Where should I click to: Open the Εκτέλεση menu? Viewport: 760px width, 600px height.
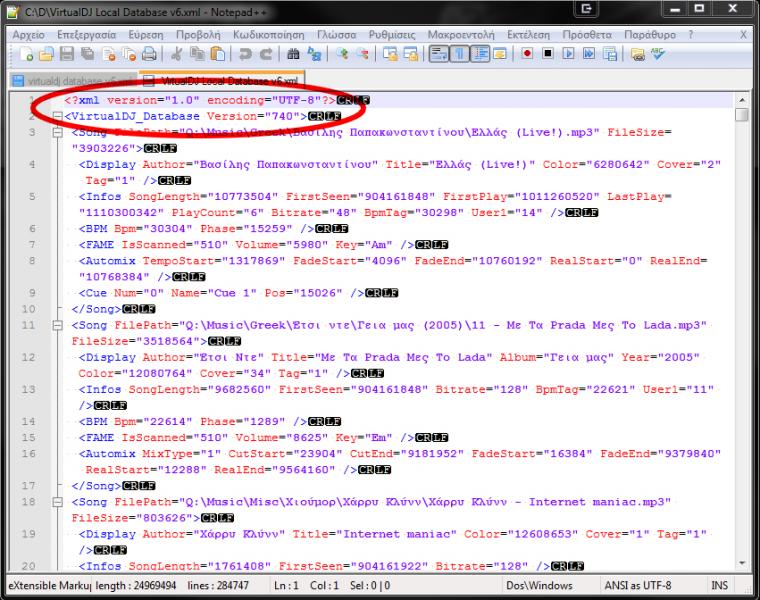pyautogui.click(x=528, y=35)
